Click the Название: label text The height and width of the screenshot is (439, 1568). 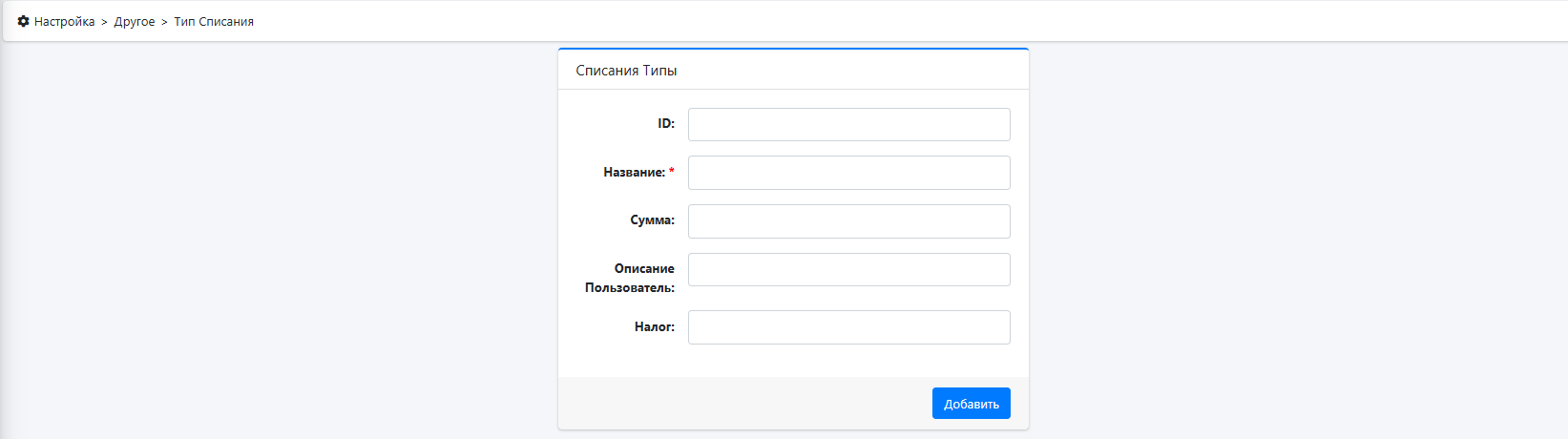point(634,172)
